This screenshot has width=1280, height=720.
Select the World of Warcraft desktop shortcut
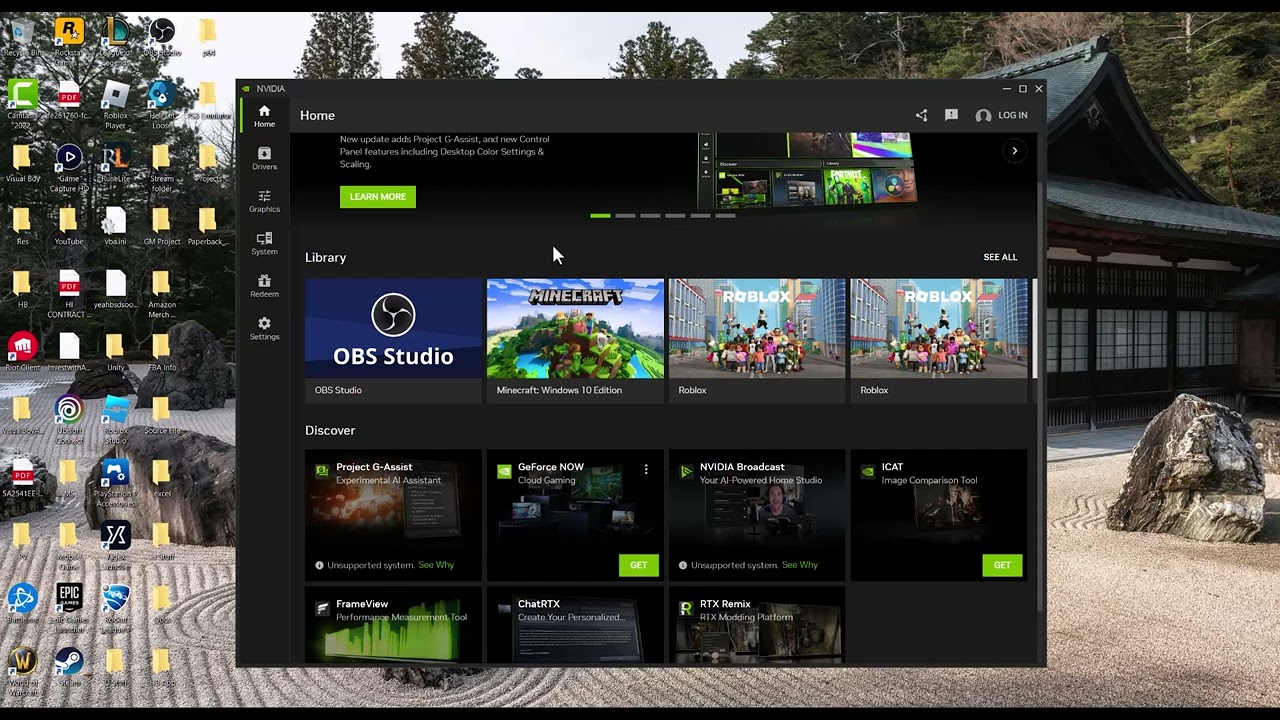point(22,671)
